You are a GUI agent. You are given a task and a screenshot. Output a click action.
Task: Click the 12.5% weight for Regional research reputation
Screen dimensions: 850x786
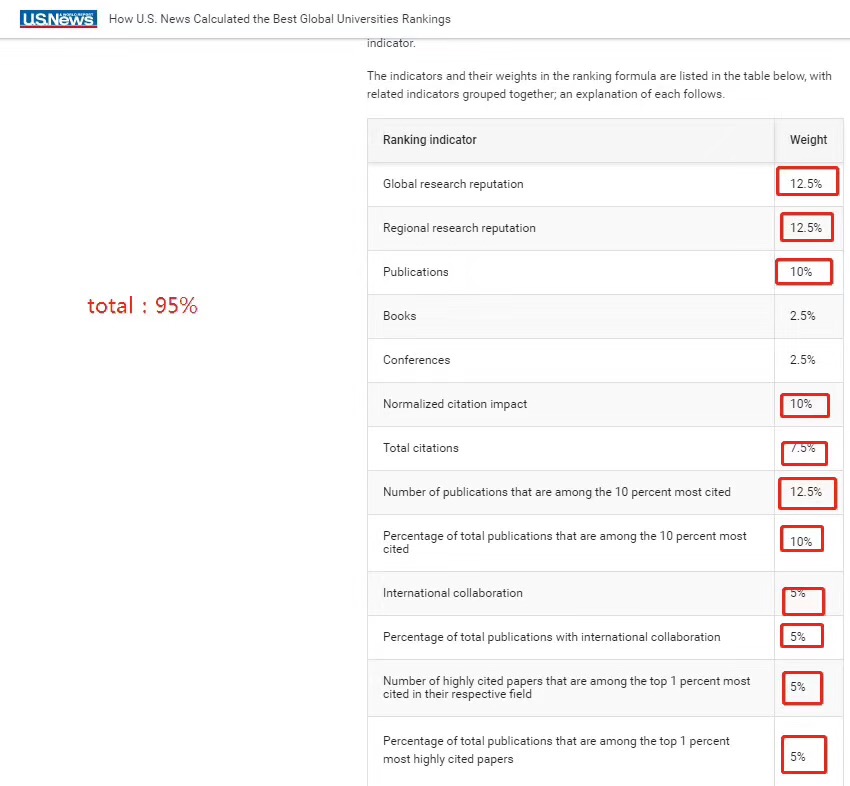click(x=806, y=228)
